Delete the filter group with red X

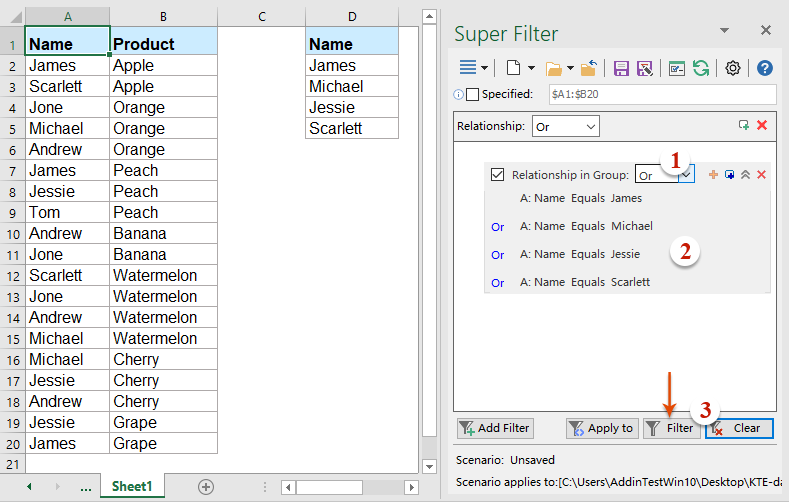(x=761, y=175)
